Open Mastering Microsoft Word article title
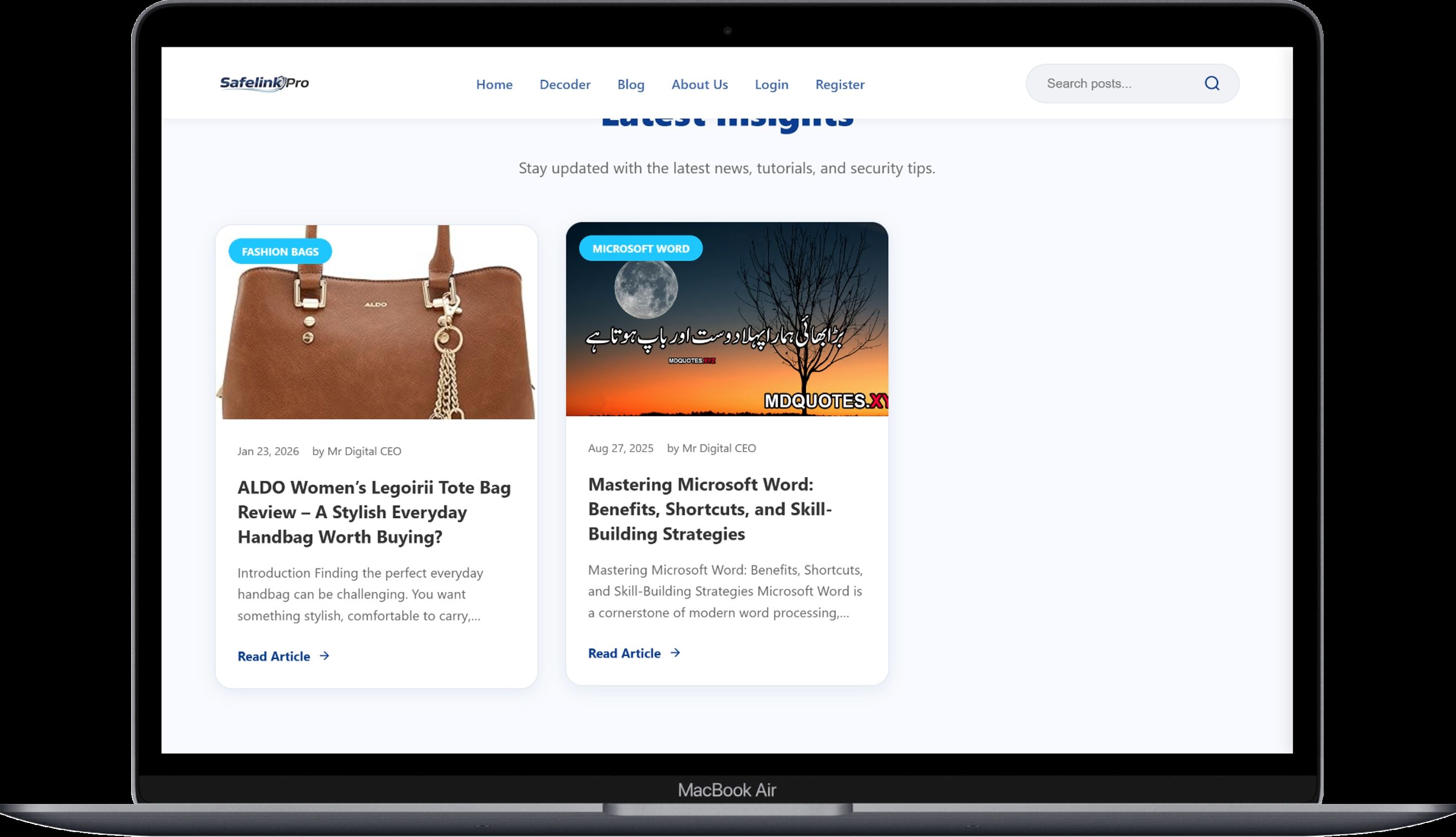 coord(710,508)
